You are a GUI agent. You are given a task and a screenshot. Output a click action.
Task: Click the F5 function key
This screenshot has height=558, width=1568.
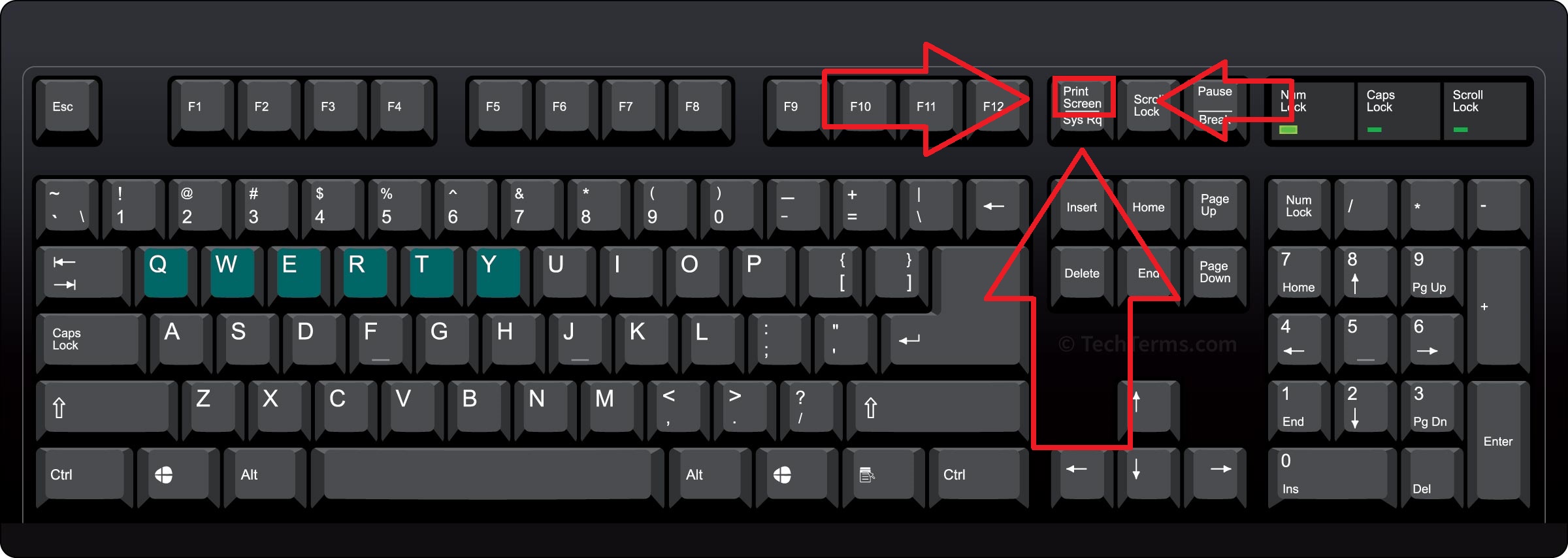[501, 109]
